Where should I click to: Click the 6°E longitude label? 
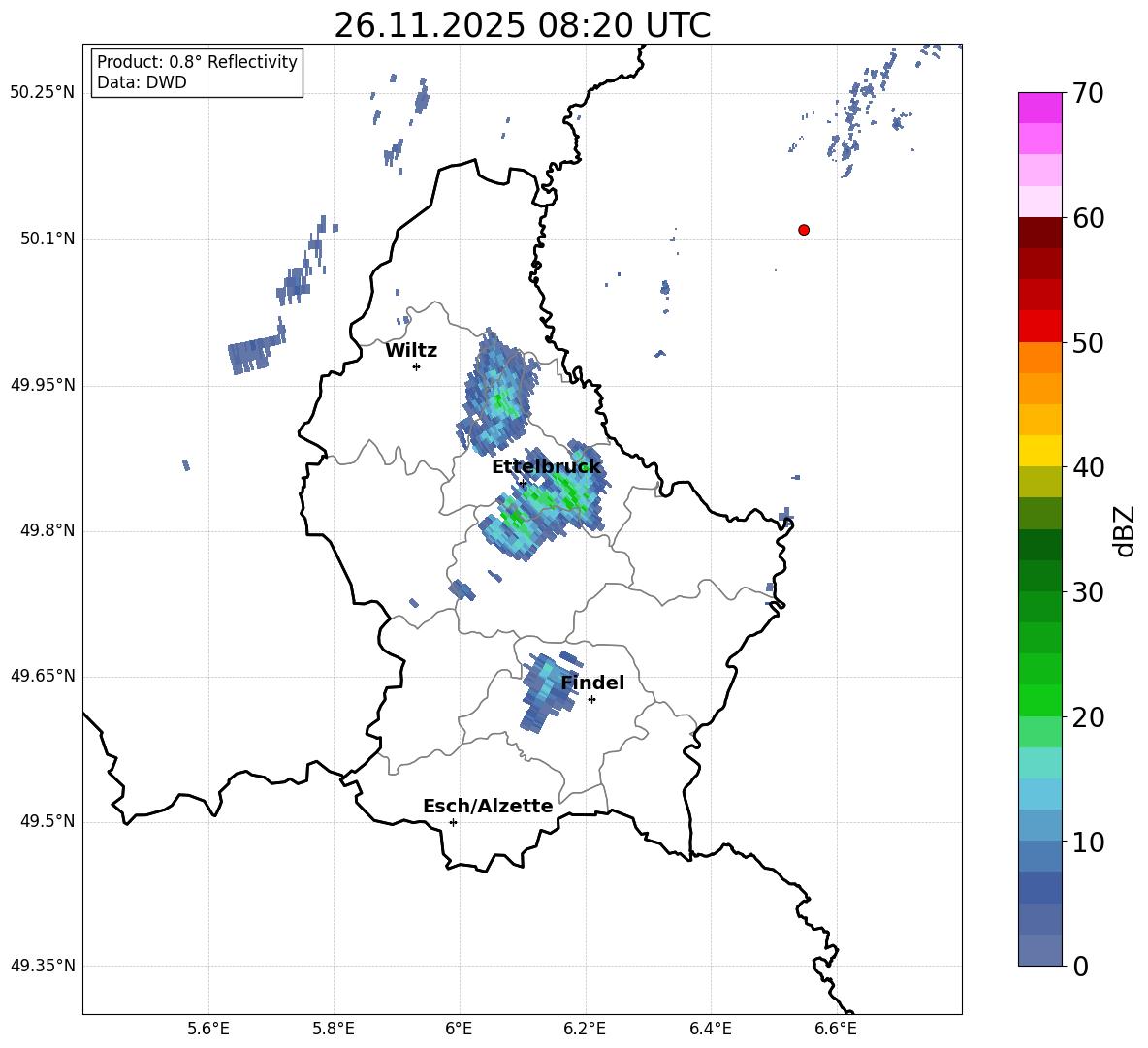click(459, 1029)
